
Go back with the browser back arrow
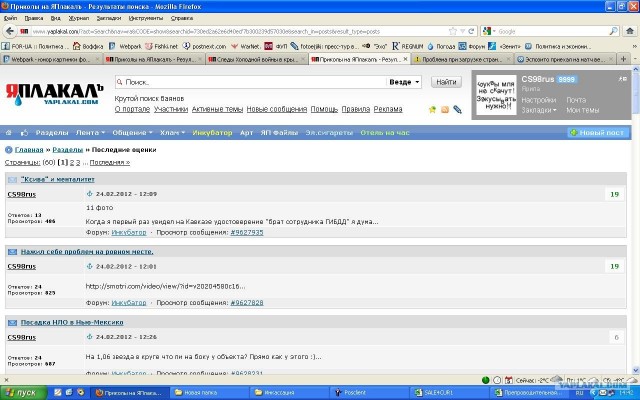[x=10, y=31]
